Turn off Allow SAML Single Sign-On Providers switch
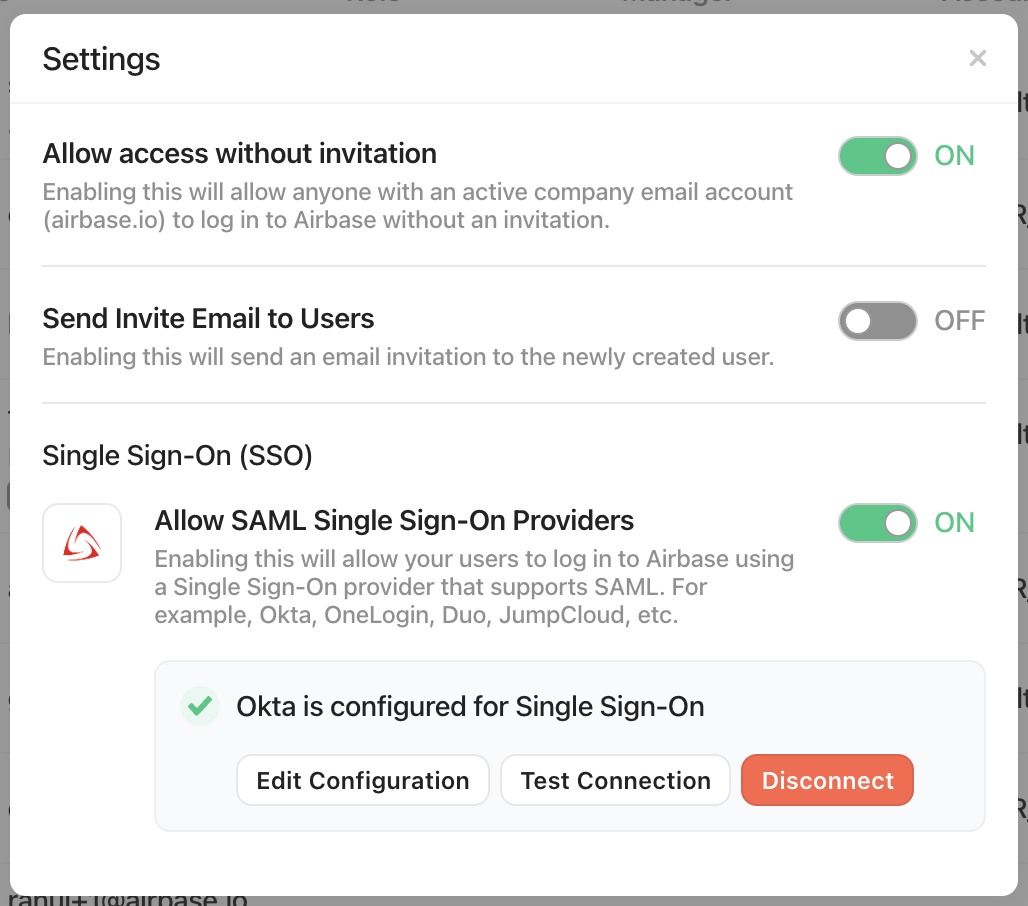This screenshot has width=1028, height=906. click(x=877, y=523)
